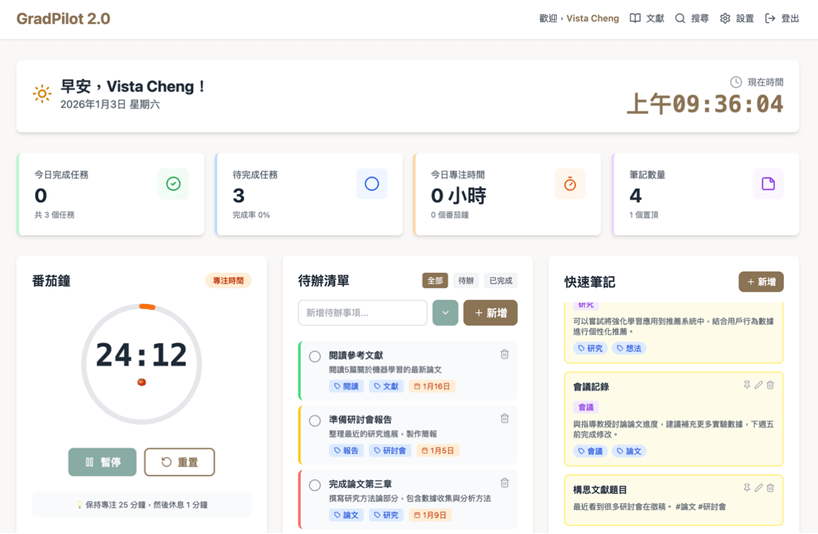
Task: Delete the 完成論文第三章 todo item
Action: pos(504,483)
